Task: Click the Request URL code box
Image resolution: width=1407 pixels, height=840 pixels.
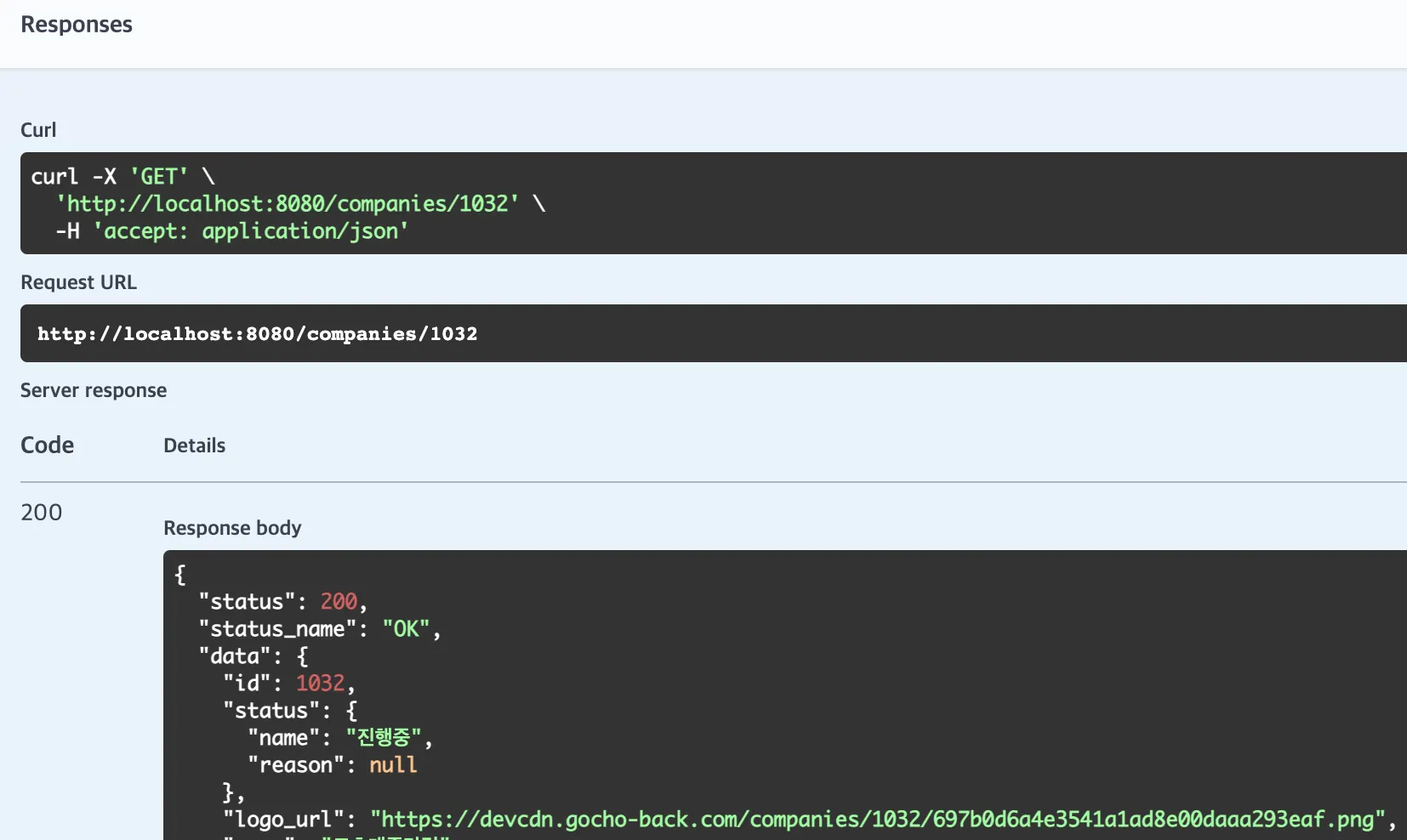Action: [257, 334]
